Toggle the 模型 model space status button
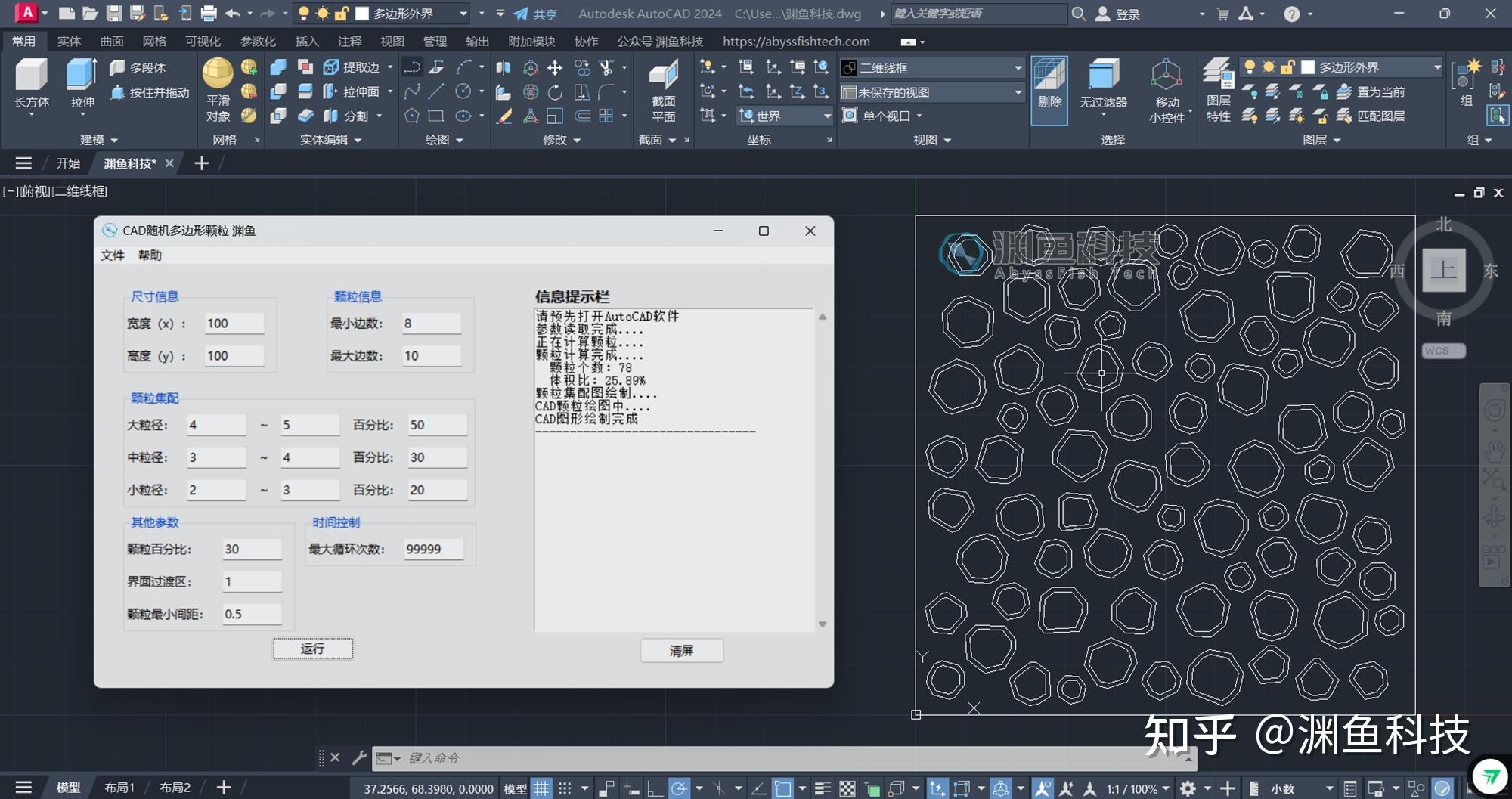1512x799 pixels. coord(515,788)
